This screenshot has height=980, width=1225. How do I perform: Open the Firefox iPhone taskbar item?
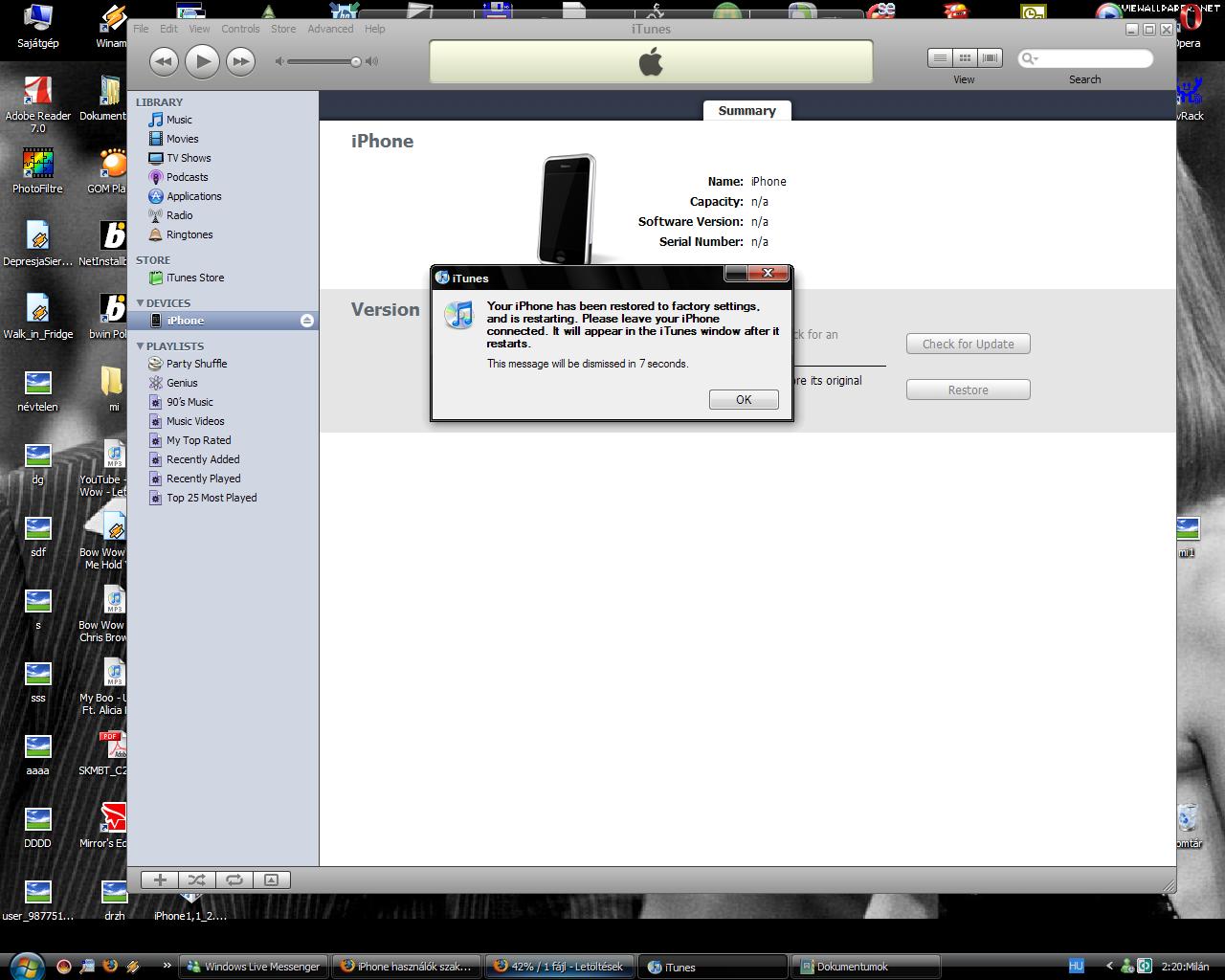(406, 967)
